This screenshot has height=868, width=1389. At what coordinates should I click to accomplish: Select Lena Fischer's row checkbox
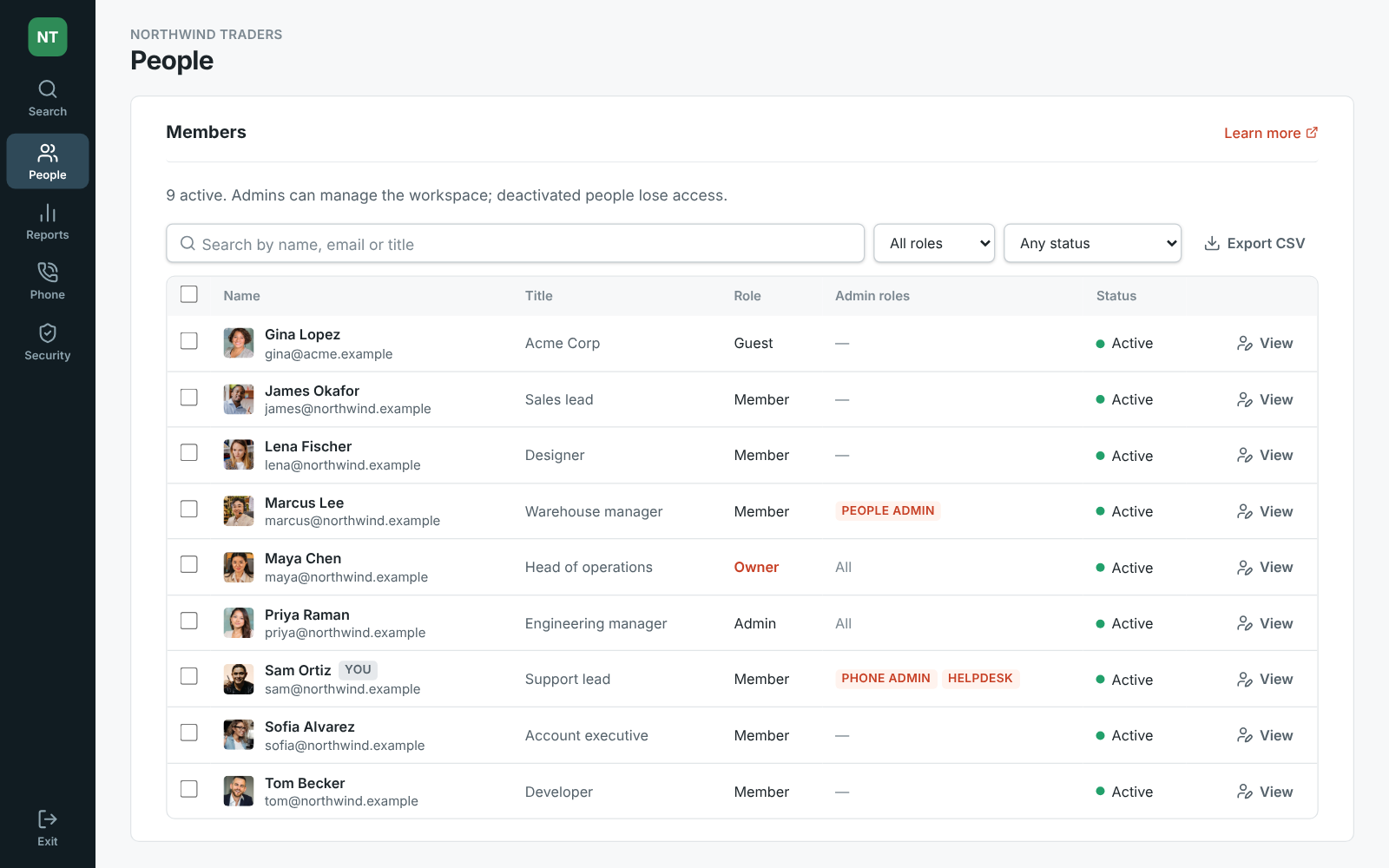[x=189, y=453]
